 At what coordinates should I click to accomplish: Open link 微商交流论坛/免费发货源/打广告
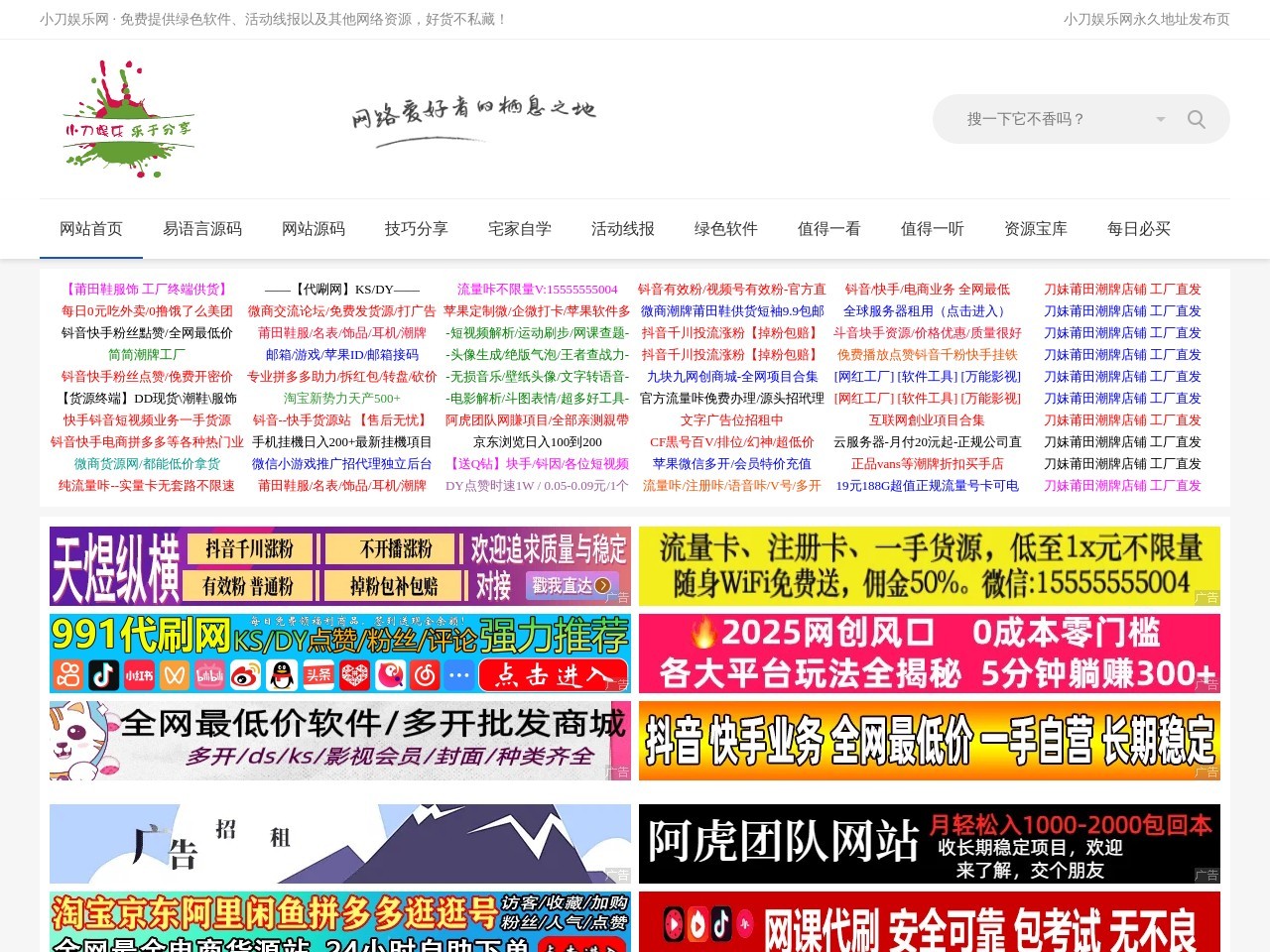(x=342, y=311)
